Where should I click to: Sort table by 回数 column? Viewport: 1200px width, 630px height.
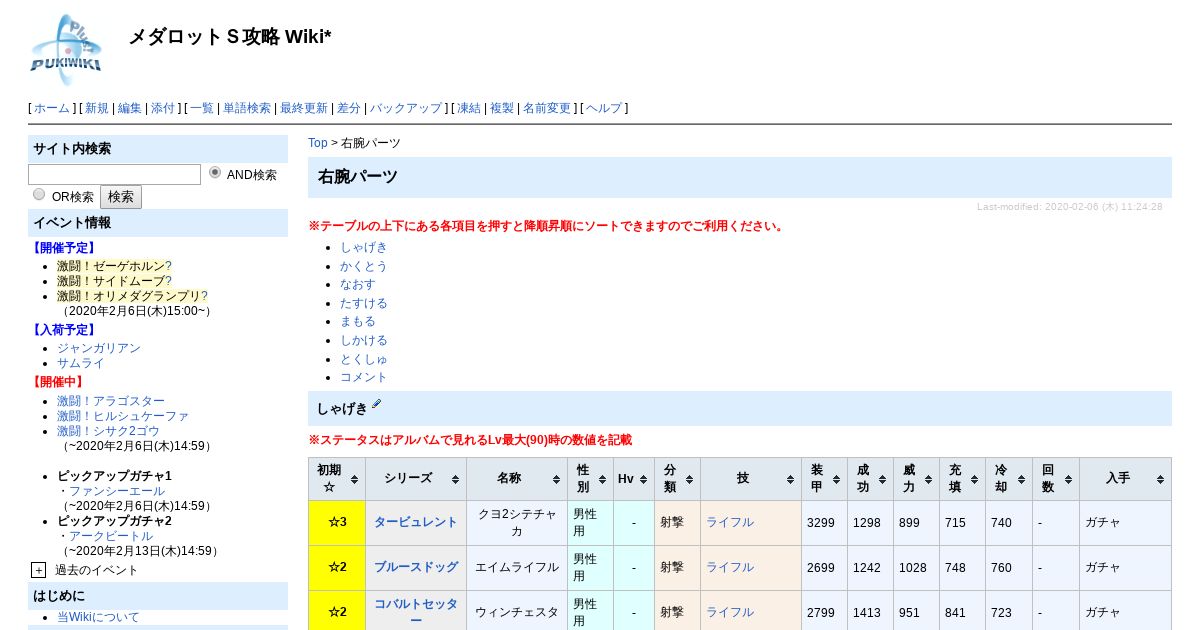(1055, 479)
